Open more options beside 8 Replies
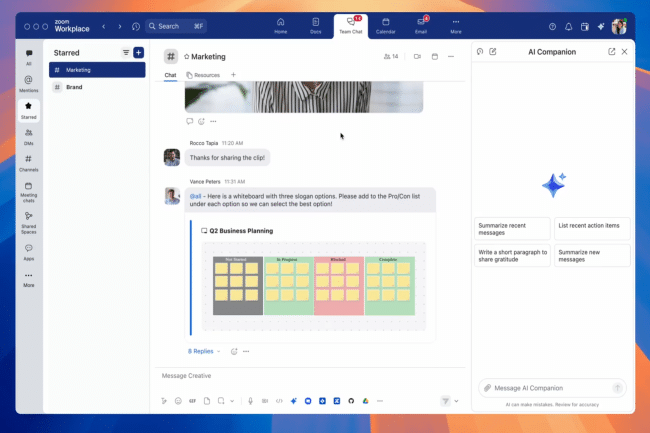This screenshot has height=433, width=650. pos(246,351)
